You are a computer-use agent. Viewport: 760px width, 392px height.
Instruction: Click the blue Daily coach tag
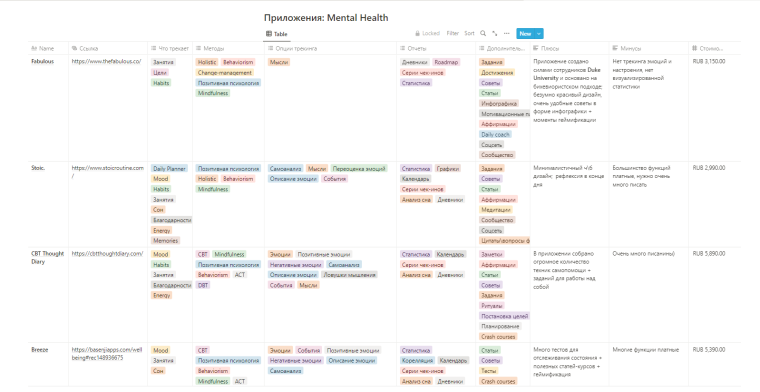coord(495,134)
